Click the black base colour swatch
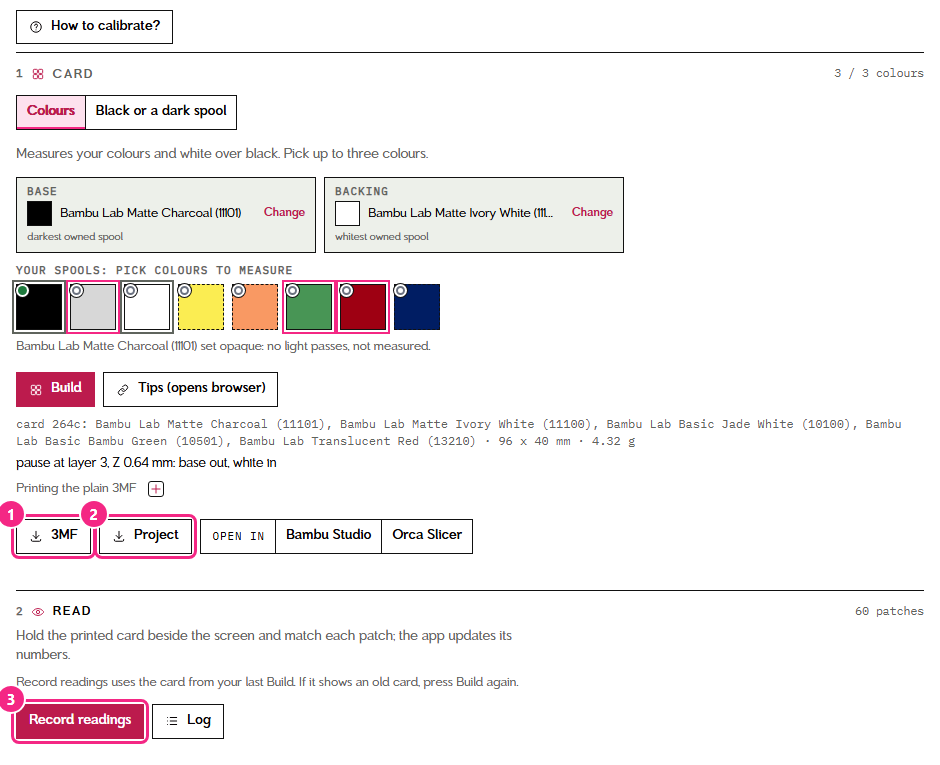 tap(40, 213)
